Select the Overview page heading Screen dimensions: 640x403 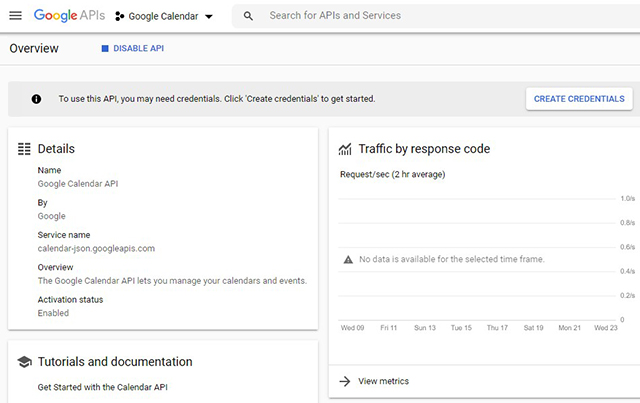(34, 48)
